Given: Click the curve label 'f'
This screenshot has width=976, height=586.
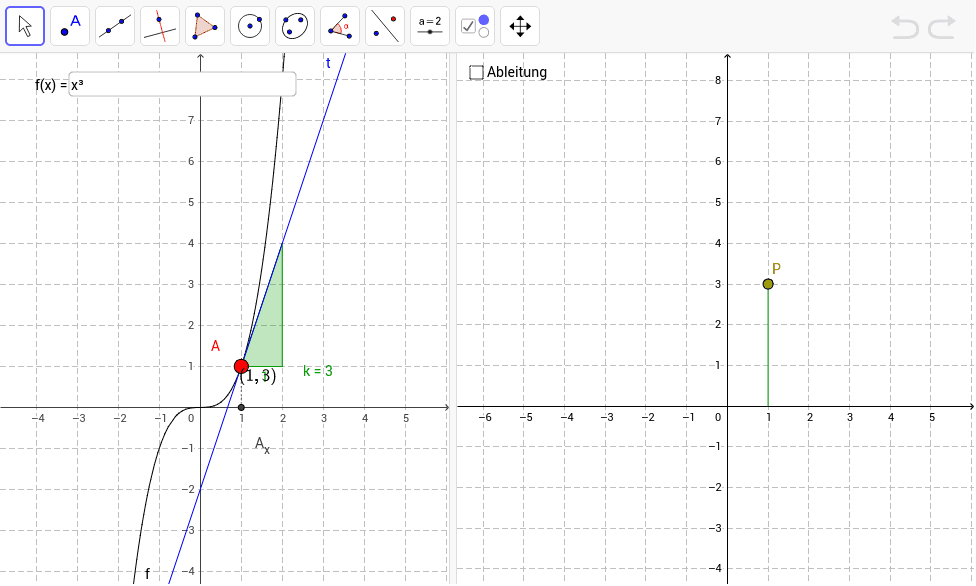Looking at the screenshot, I should click(x=147, y=573).
